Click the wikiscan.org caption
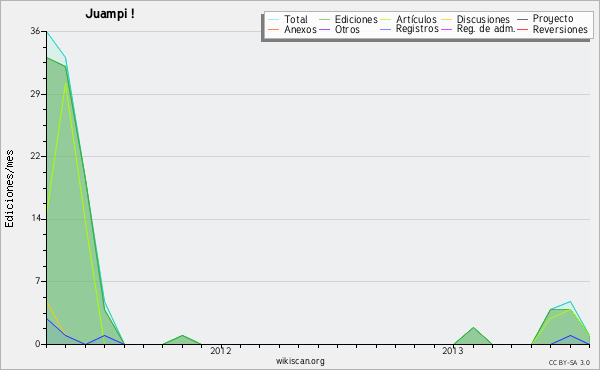The height and width of the screenshot is (370, 600). [300, 361]
